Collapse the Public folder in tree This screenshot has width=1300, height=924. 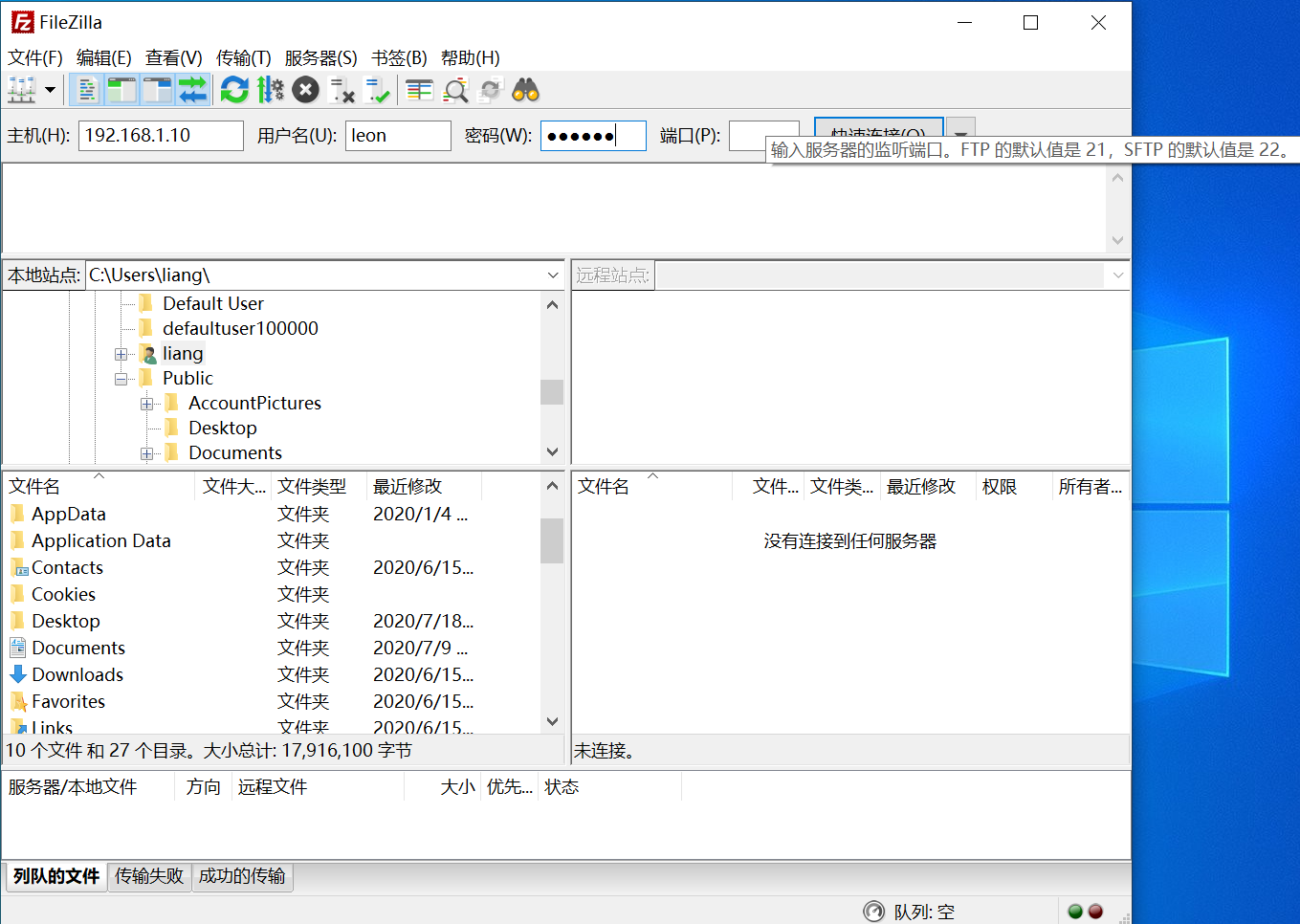tap(121, 379)
